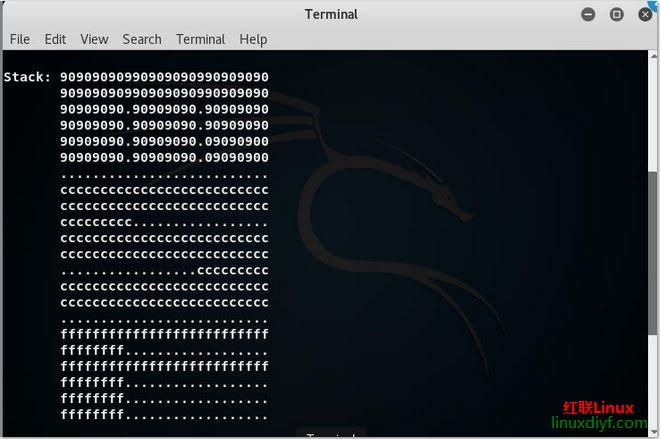This screenshot has height=439, width=660.
Task: Open the Terminal menu
Action: [200, 40]
